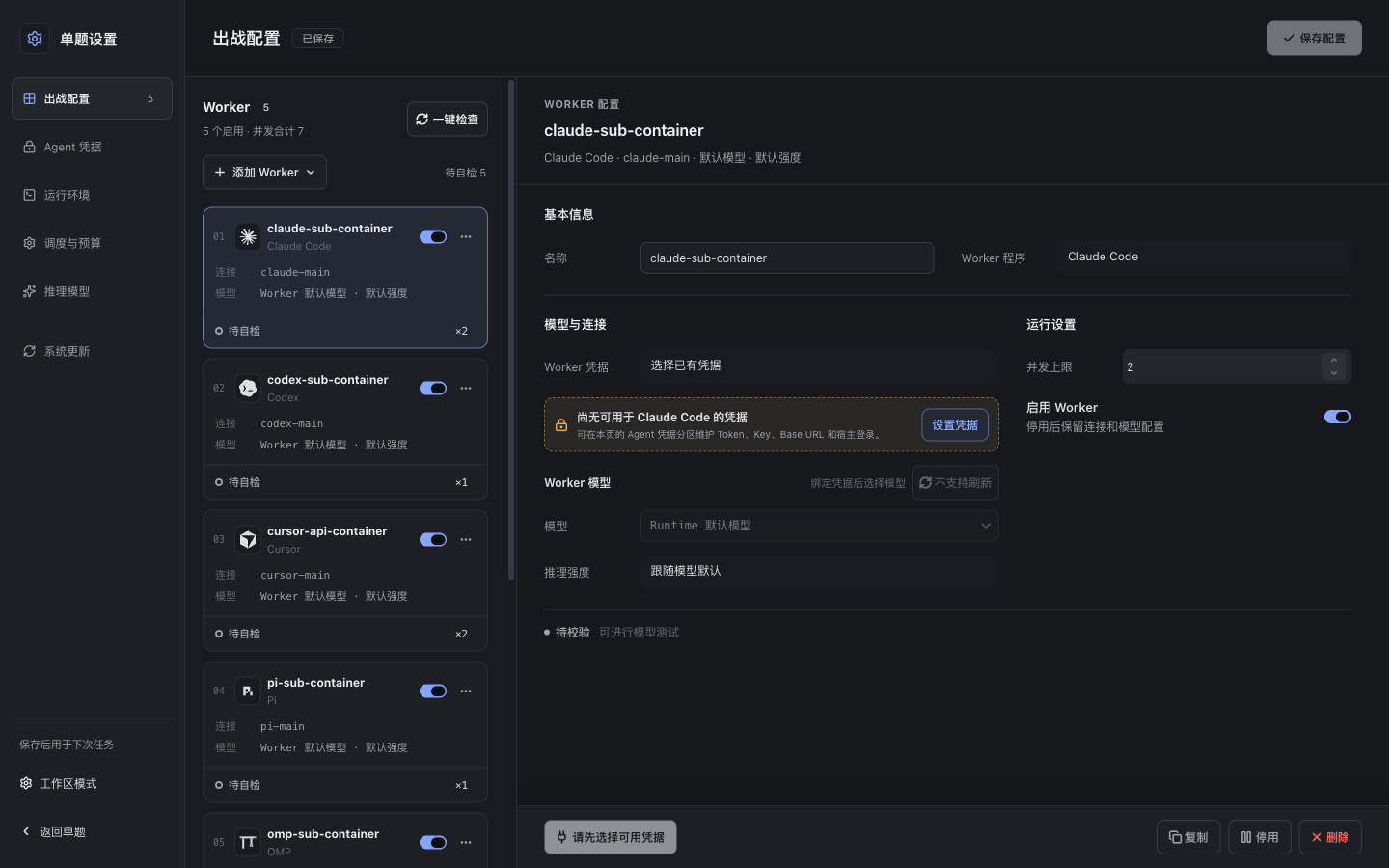Screen dimensions: 1389x868
Task: Open the 选择已有凭据 credential dropdown
Action: point(819,366)
